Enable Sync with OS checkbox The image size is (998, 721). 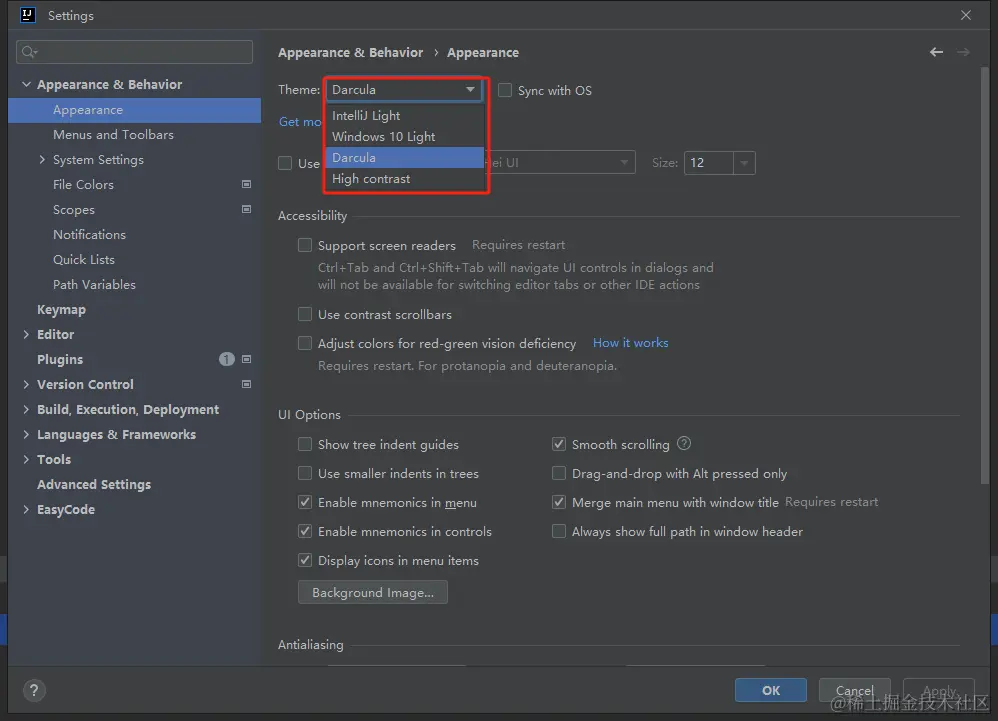coord(505,90)
